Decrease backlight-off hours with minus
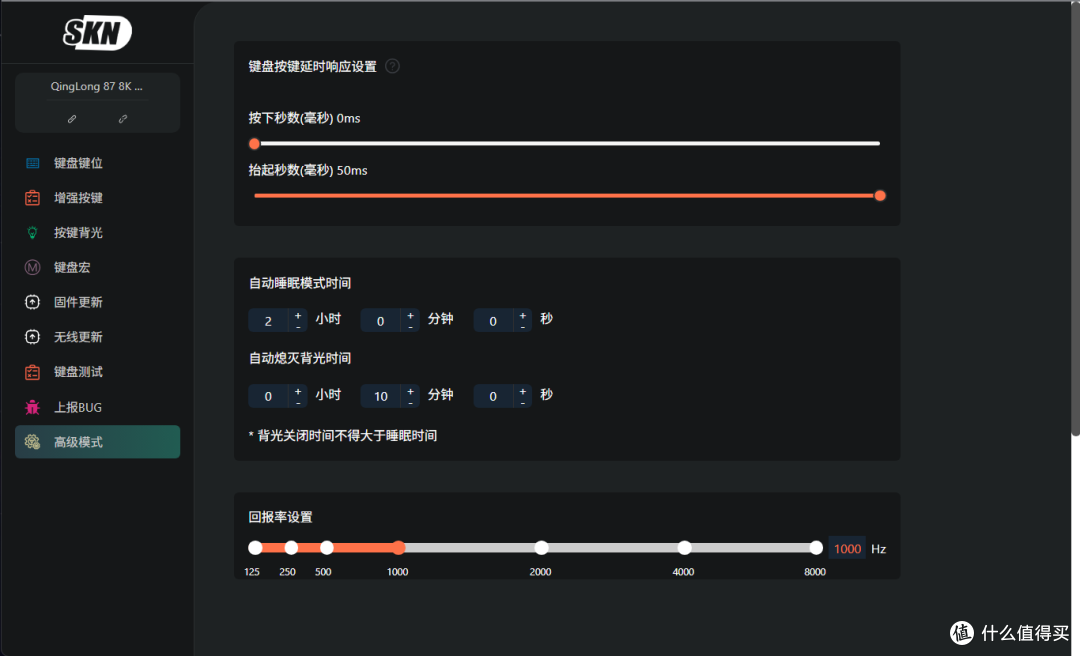 click(298, 402)
